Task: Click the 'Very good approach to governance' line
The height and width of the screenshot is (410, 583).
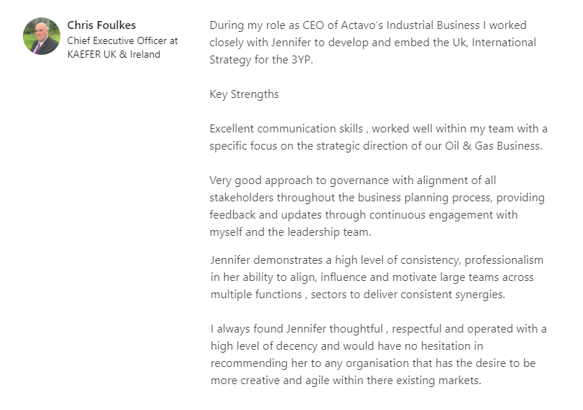Action: (352, 180)
